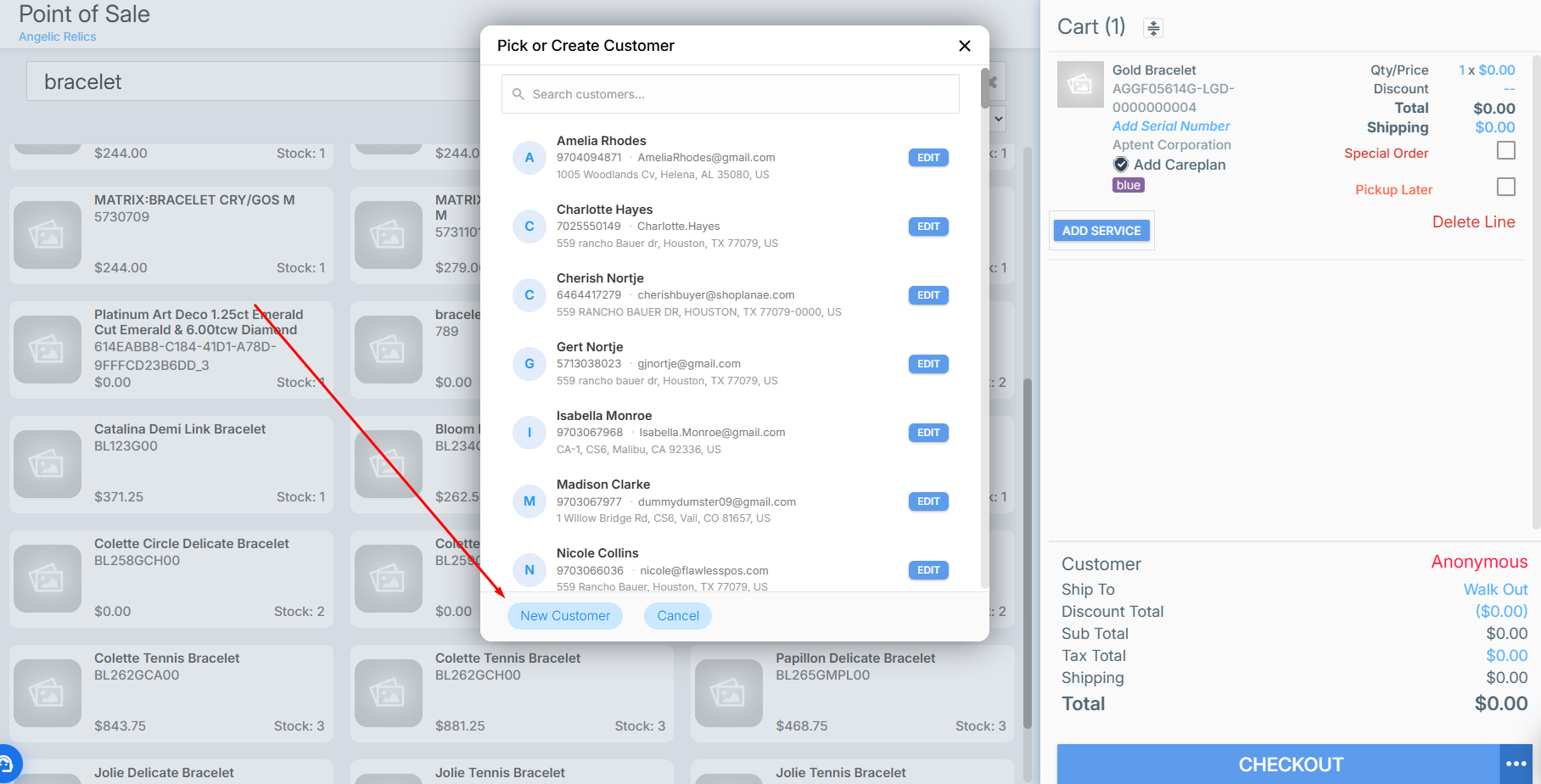Click Anonymous customer link
The height and width of the screenshot is (784, 1541).
[1479, 563]
